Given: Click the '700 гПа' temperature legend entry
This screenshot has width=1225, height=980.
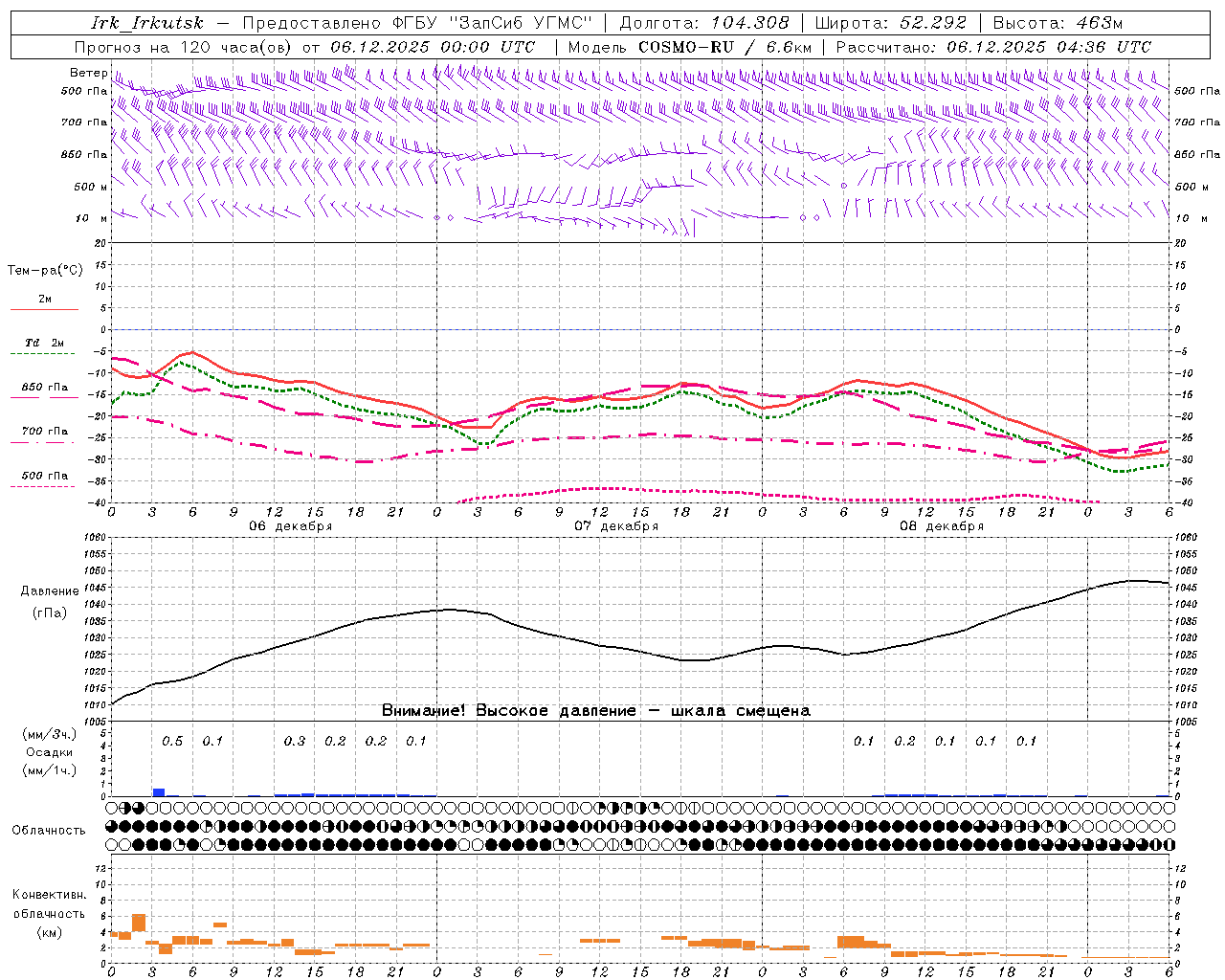Looking at the screenshot, I should [45, 432].
